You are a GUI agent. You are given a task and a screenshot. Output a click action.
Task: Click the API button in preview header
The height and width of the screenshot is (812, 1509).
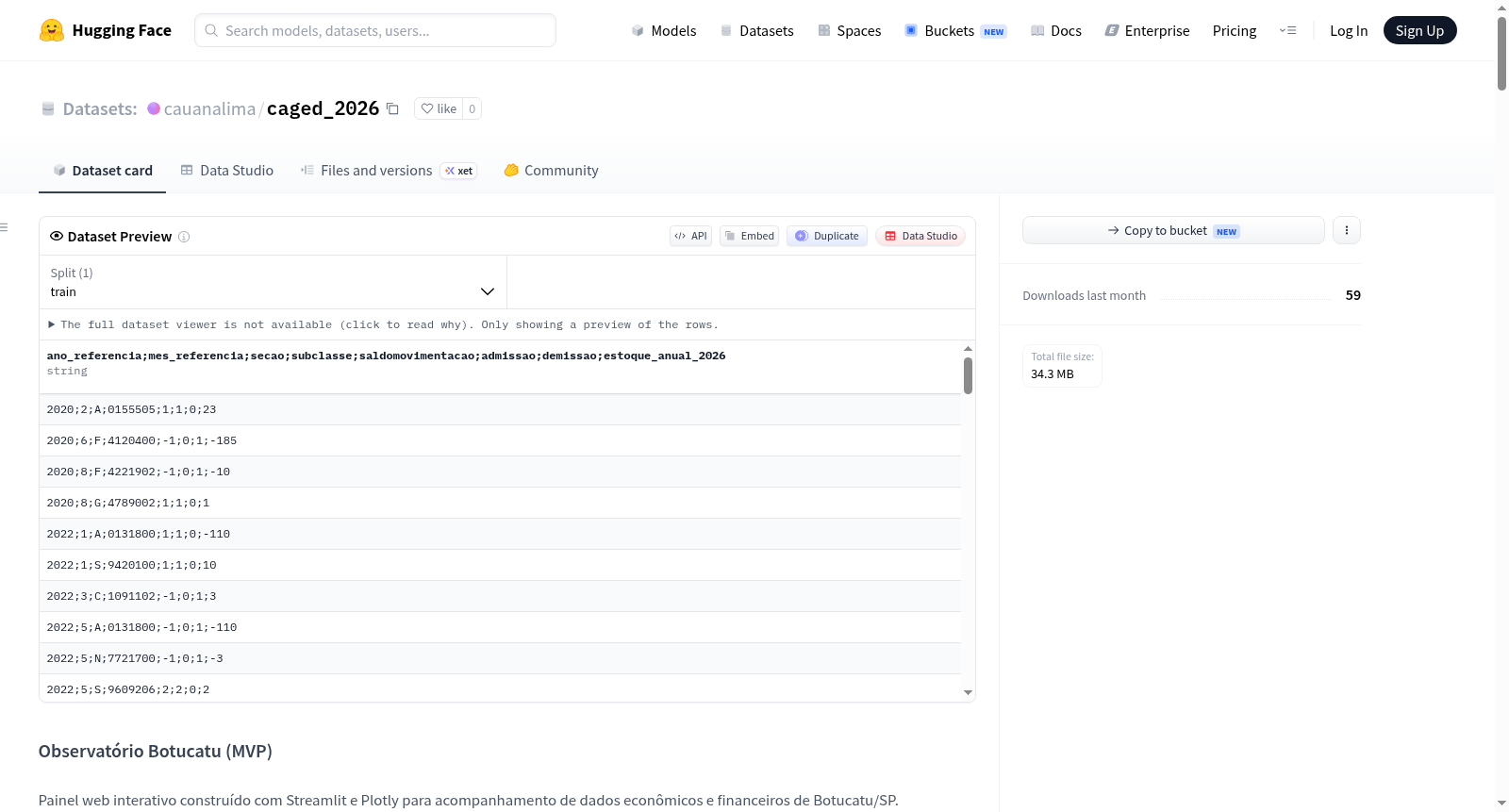(690, 236)
